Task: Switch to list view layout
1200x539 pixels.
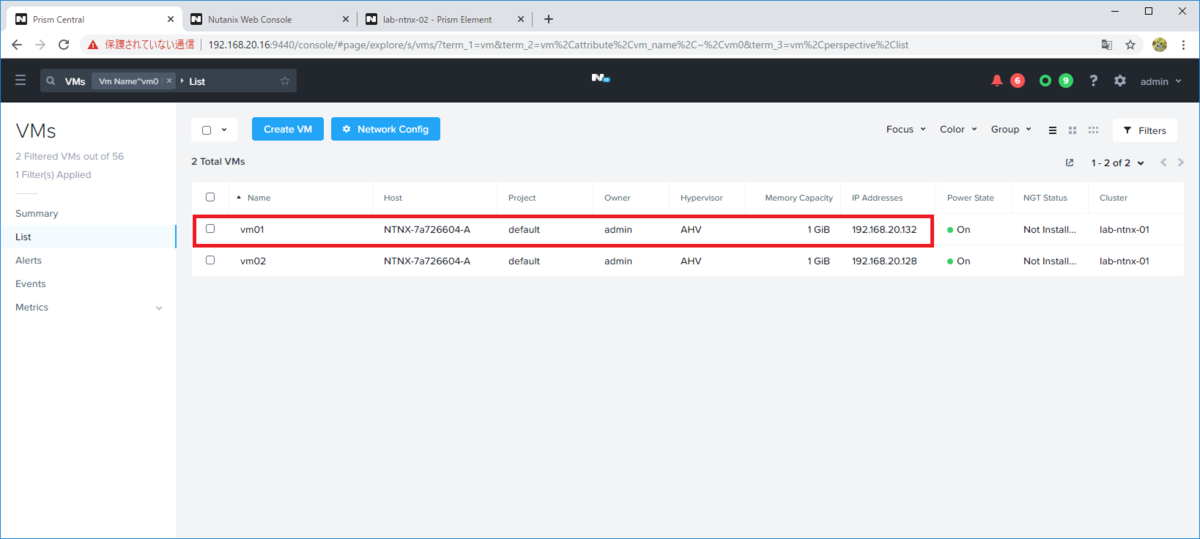Action: click(1052, 130)
